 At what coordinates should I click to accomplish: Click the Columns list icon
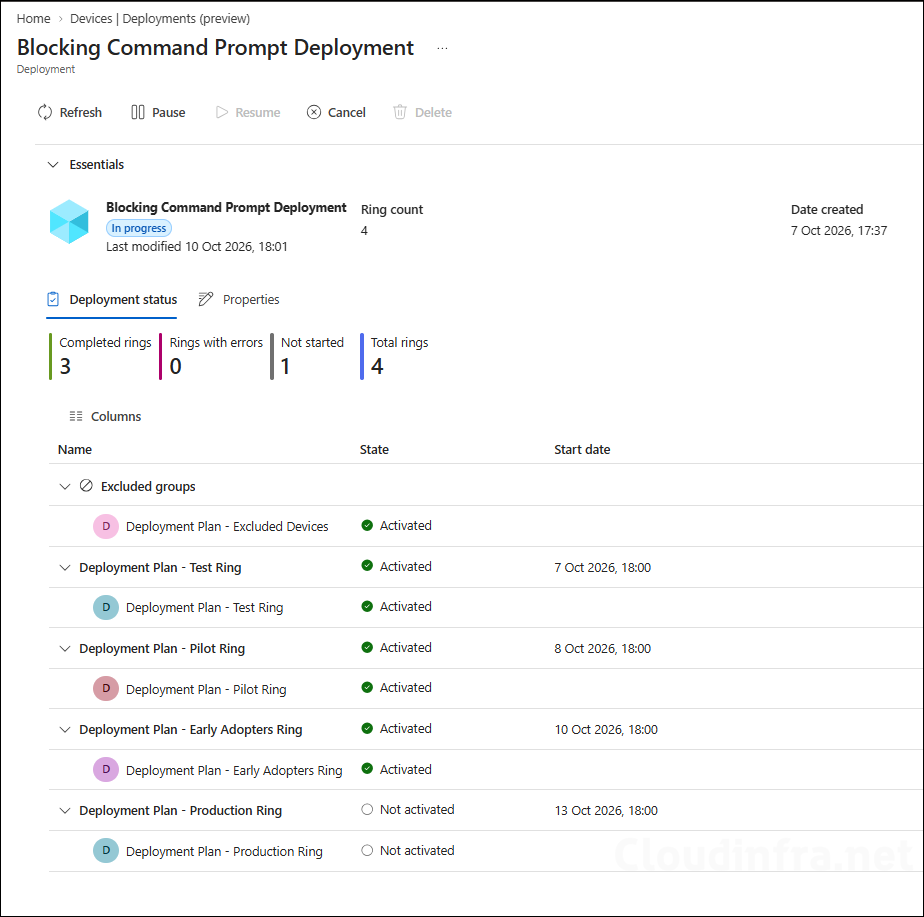[x=76, y=416]
